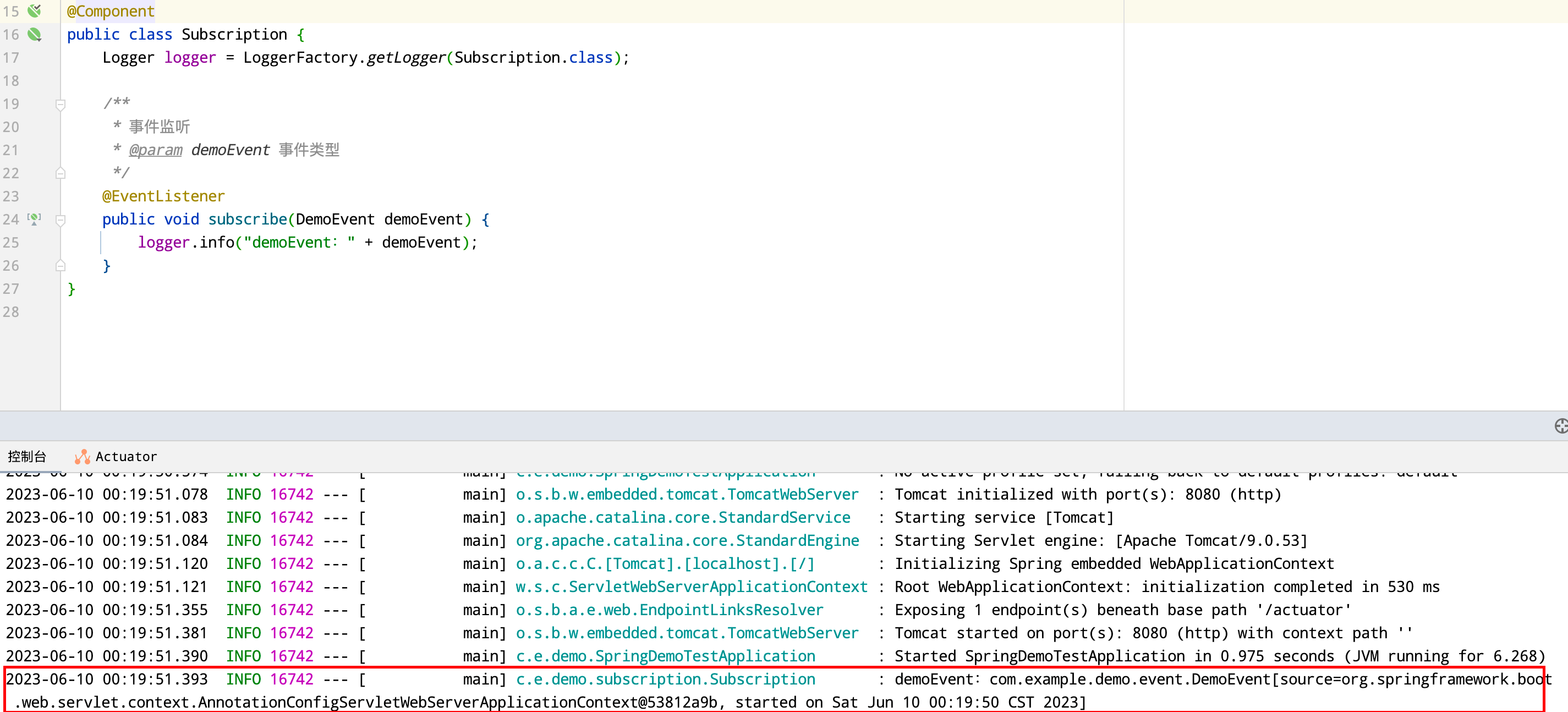
Task: Click the o.apache.catalina.core.StandardService logger name
Action: [x=683, y=517]
